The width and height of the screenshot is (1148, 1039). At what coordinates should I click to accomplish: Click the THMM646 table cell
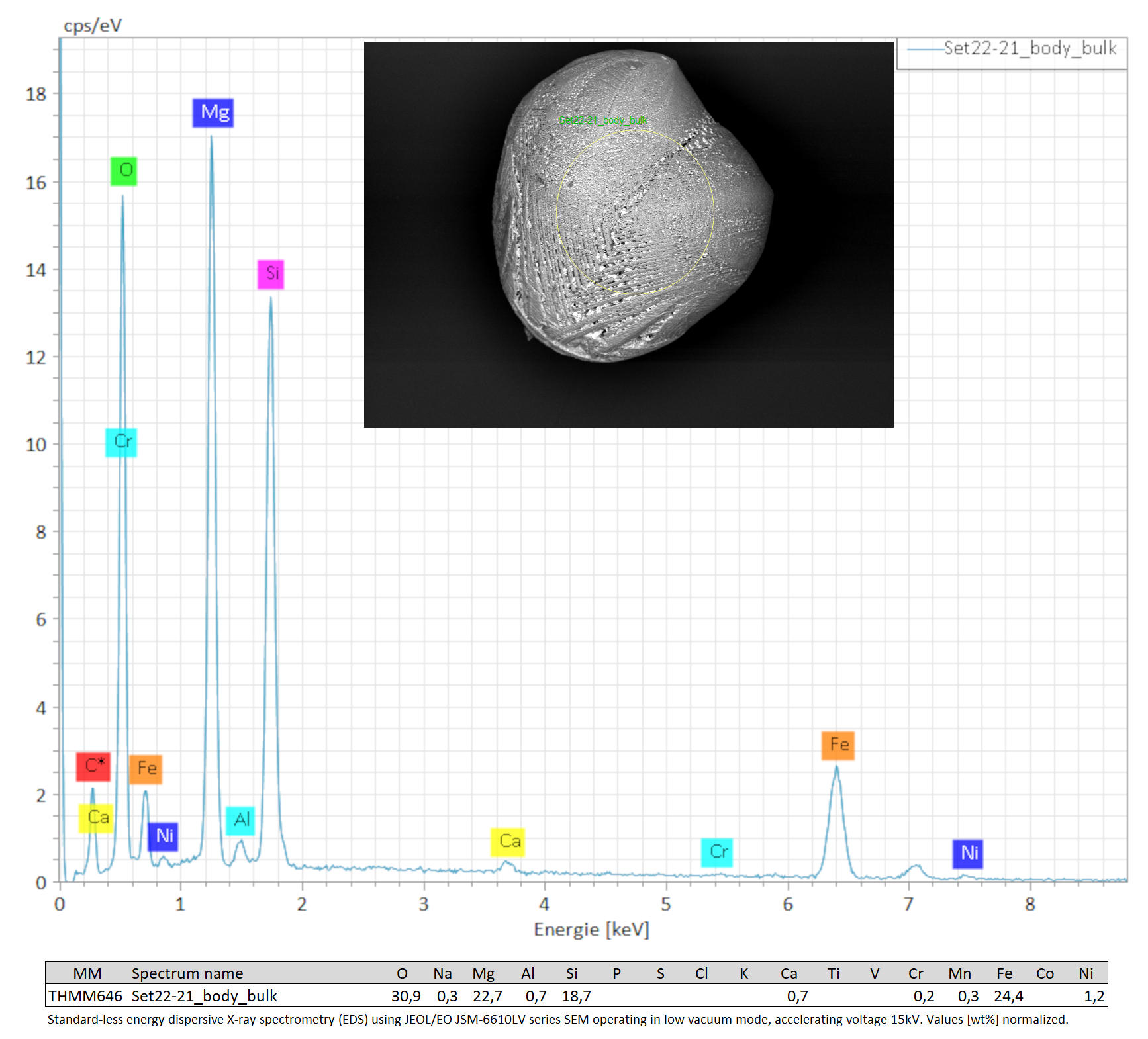[85, 996]
